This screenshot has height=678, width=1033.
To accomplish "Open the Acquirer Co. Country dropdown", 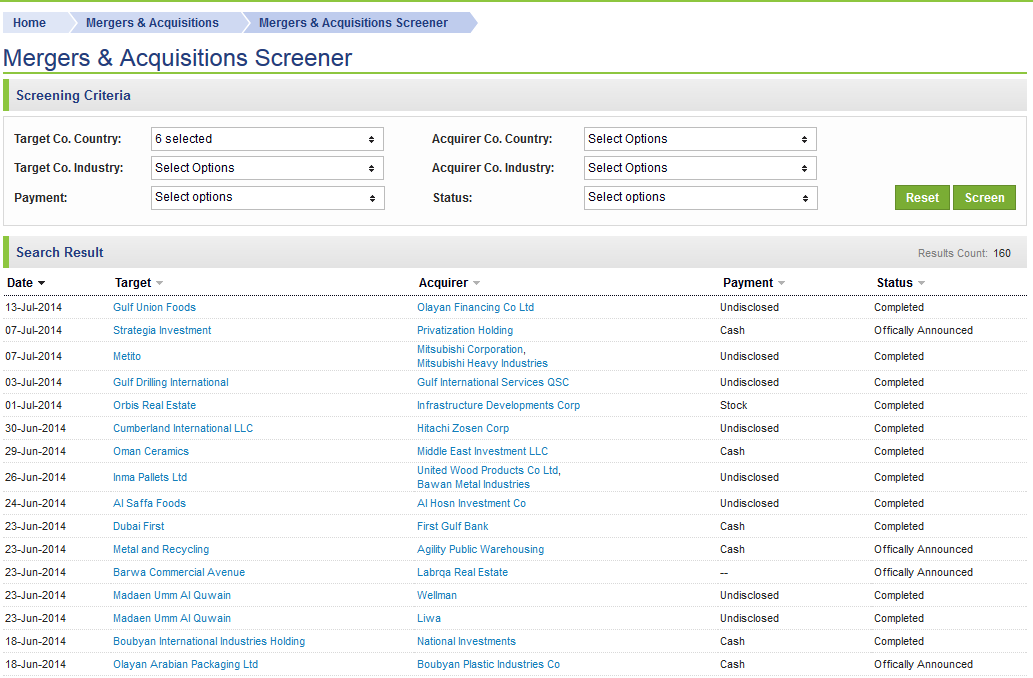I will coord(700,139).
